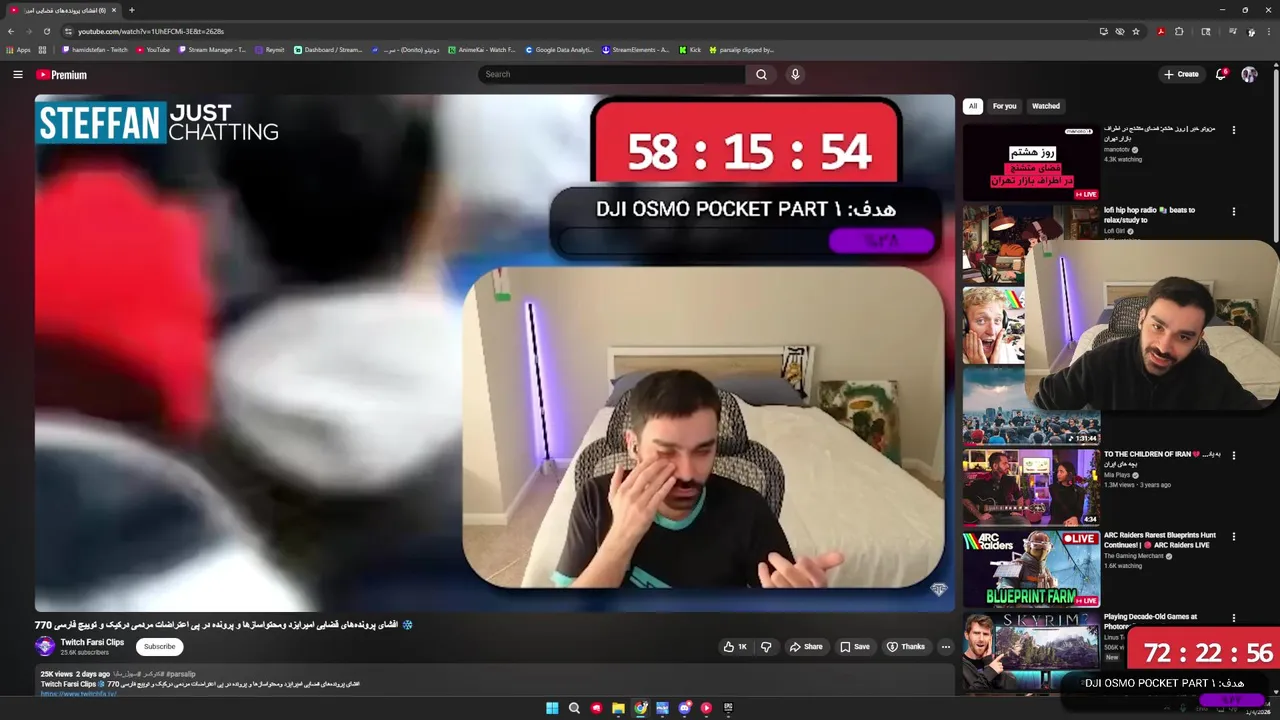The image size is (1280, 720).
Task: Open the Windows Start menu
Action: [x=552, y=708]
